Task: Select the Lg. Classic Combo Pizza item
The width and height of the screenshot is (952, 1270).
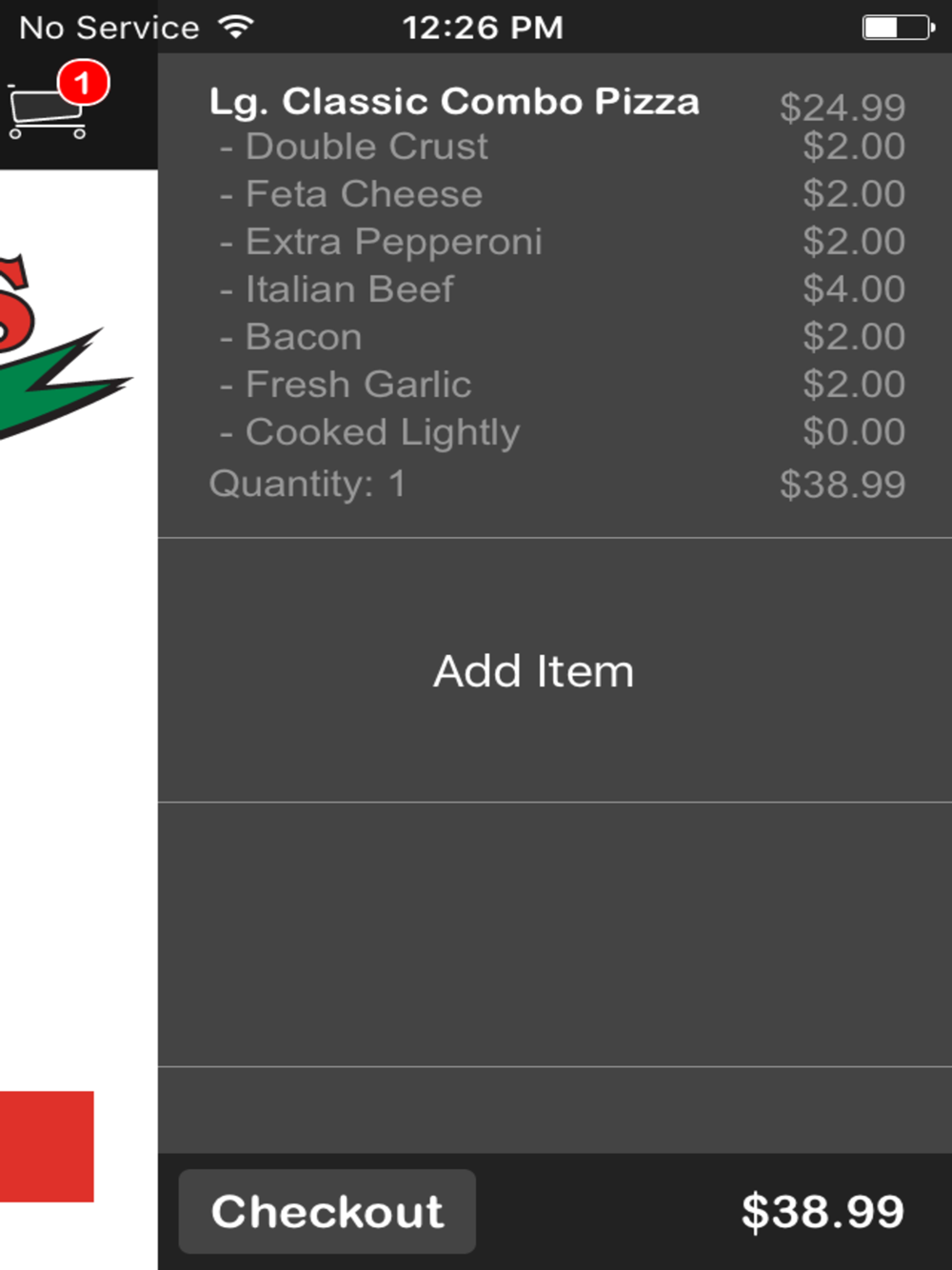Action: click(x=454, y=101)
